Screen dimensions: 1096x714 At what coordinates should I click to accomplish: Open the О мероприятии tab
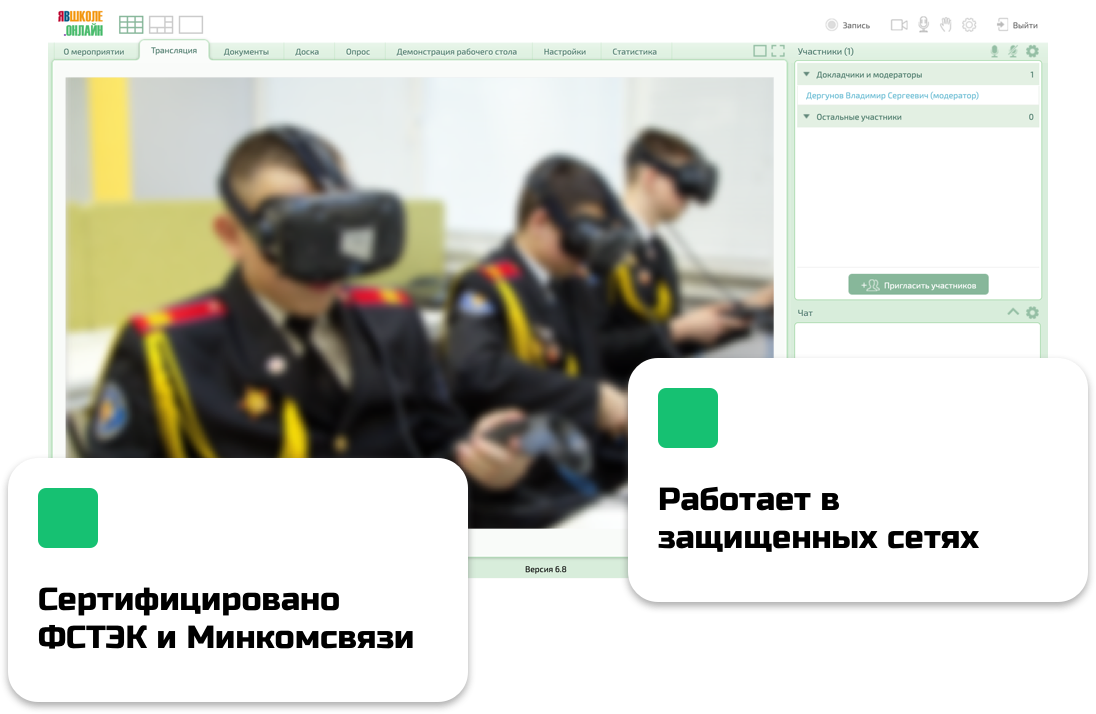click(x=94, y=52)
